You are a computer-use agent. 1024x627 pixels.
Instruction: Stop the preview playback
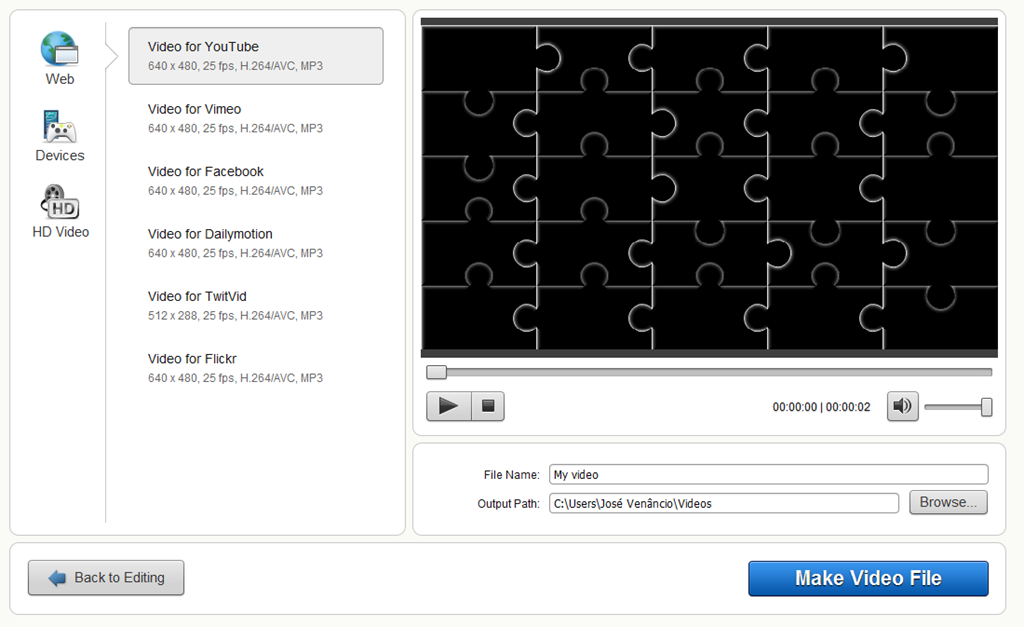pos(486,406)
